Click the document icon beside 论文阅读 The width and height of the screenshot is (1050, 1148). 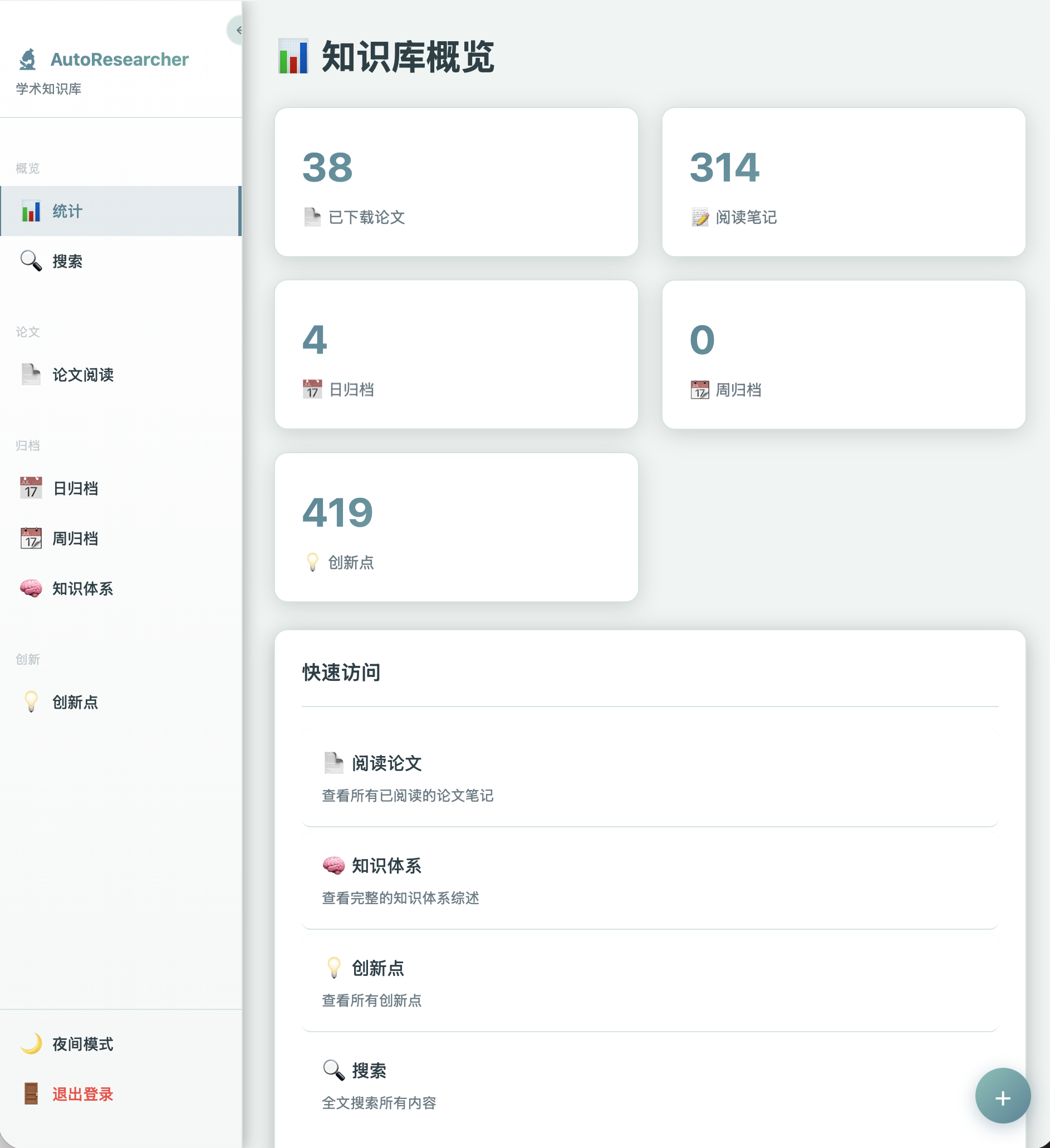click(31, 375)
